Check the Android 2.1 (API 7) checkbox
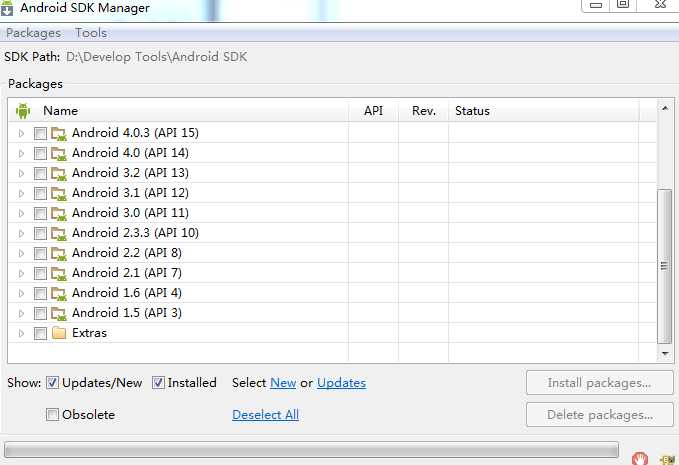 (x=40, y=273)
